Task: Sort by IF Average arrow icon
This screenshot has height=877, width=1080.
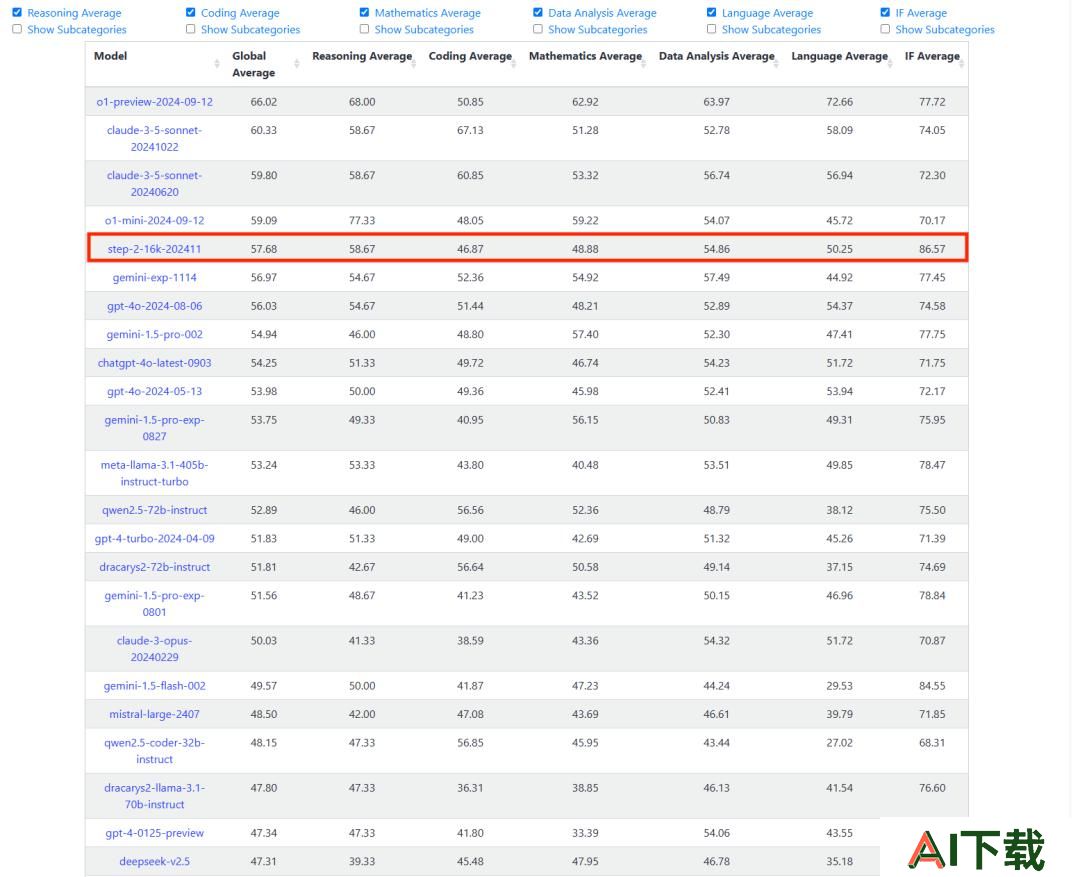Action: (962, 63)
